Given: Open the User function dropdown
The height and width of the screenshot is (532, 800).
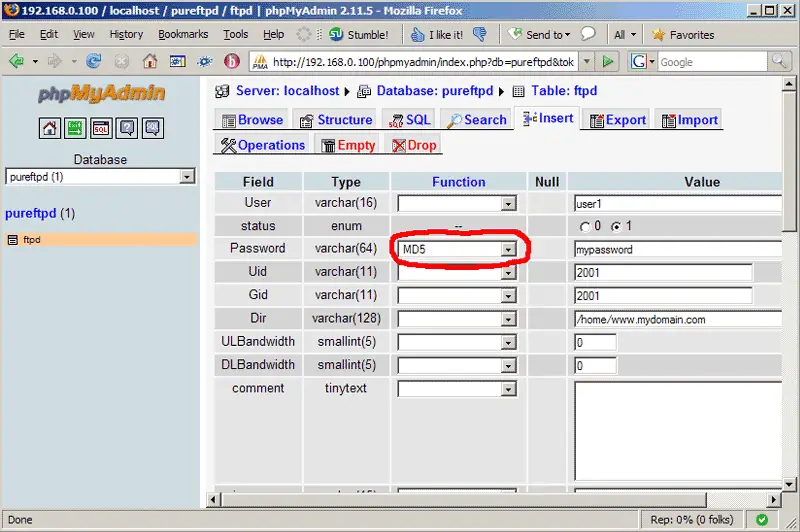Looking at the screenshot, I should [x=457, y=204].
